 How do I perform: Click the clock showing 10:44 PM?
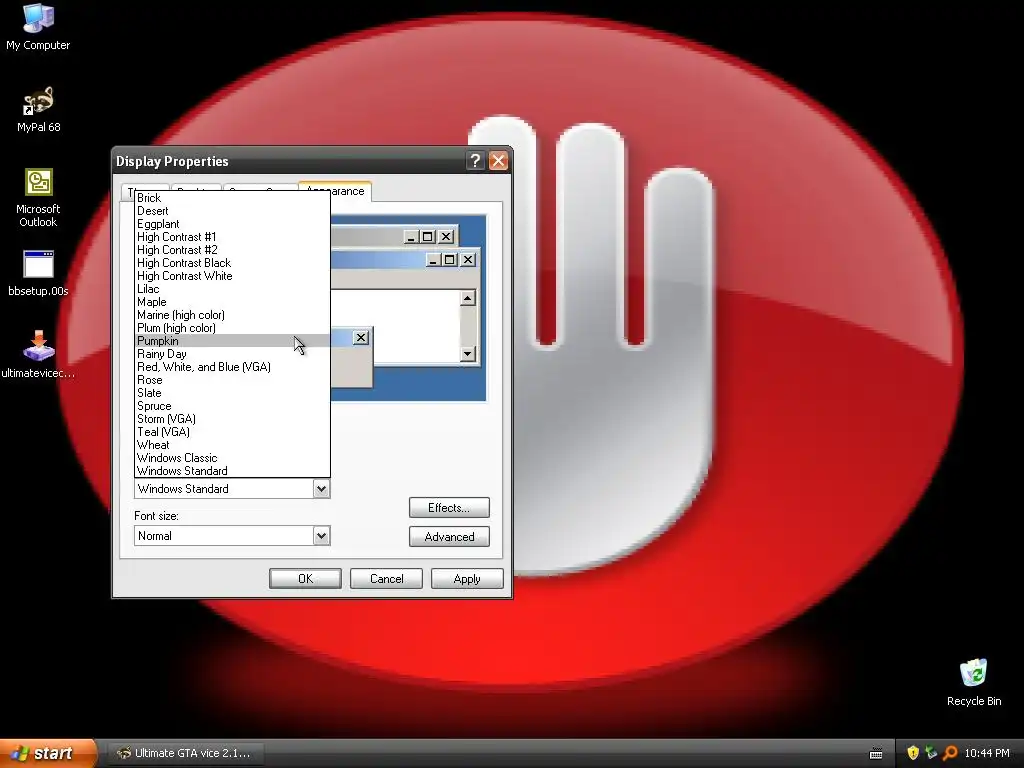(x=987, y=753)
